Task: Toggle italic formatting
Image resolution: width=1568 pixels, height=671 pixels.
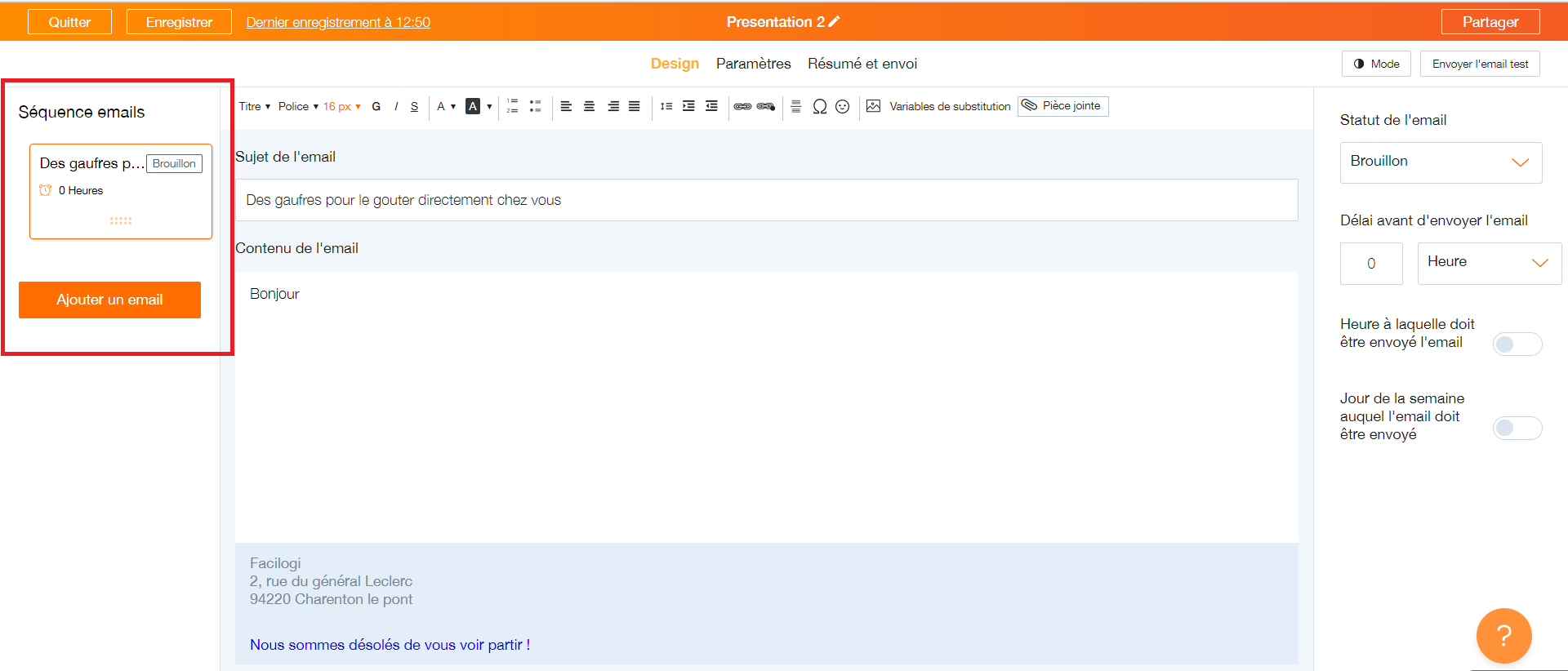Action: pos(396,106)
